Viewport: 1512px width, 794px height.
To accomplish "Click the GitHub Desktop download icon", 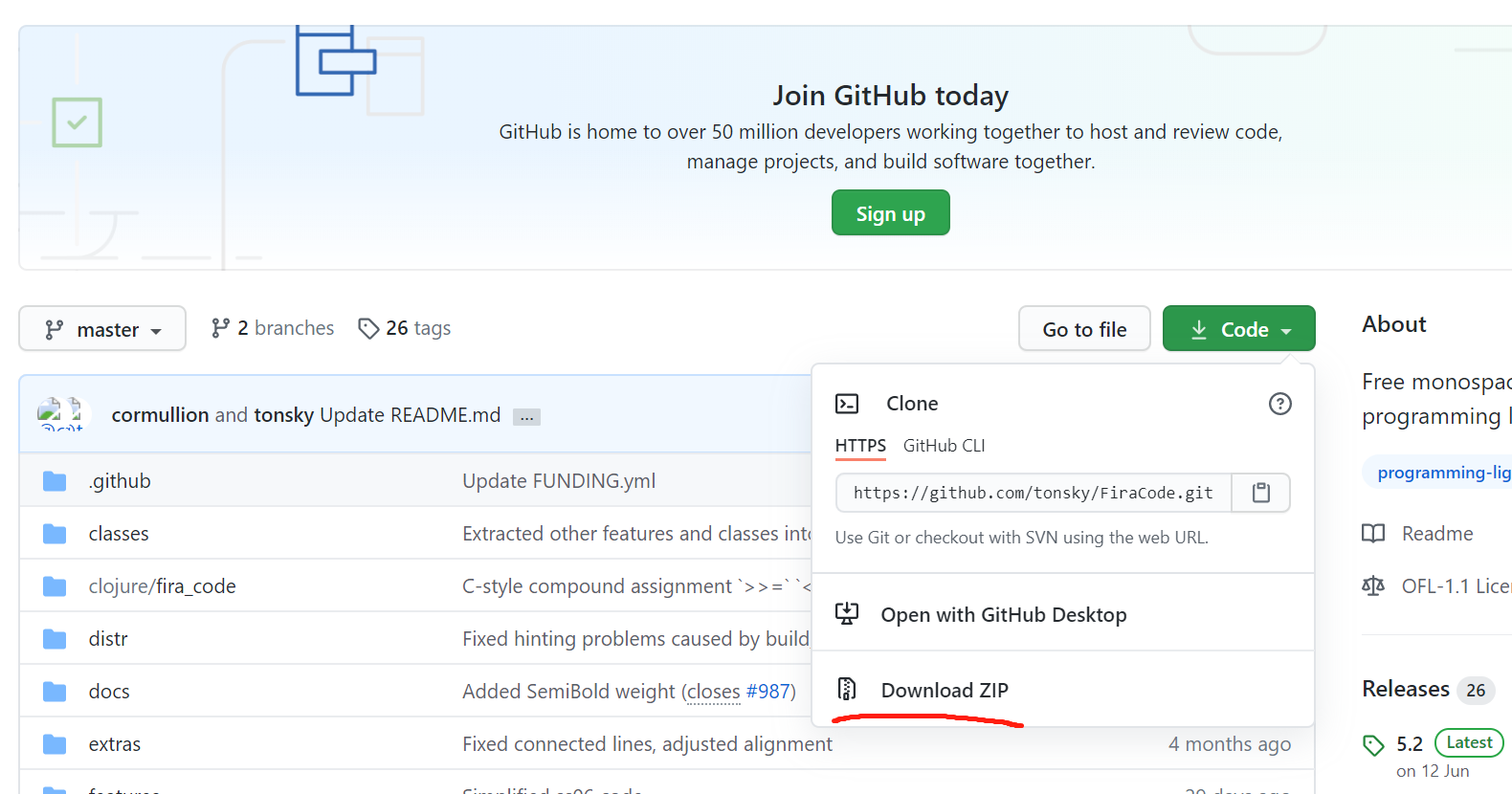I will 847,613.
